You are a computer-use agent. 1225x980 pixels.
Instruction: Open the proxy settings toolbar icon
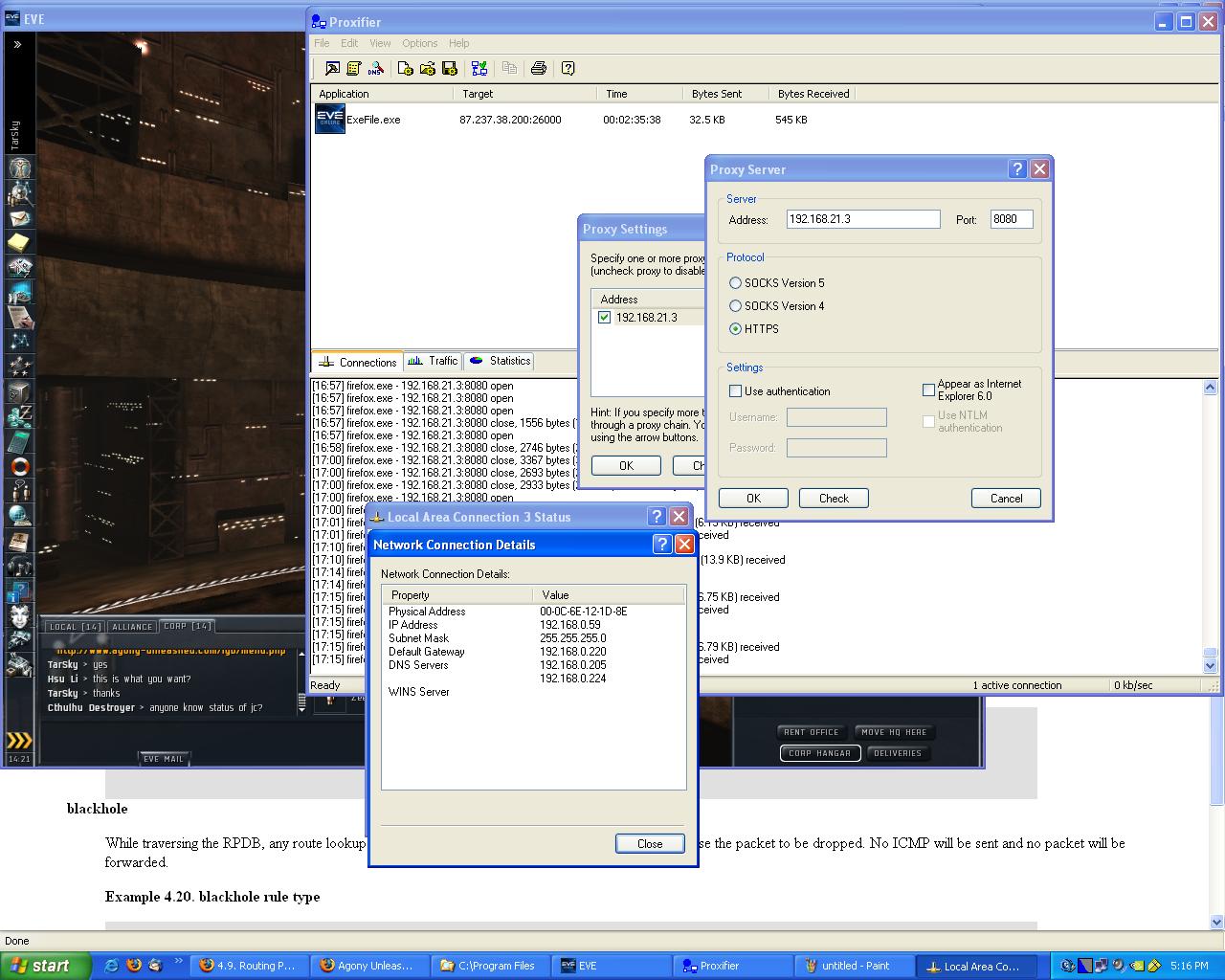pos(332,69)
